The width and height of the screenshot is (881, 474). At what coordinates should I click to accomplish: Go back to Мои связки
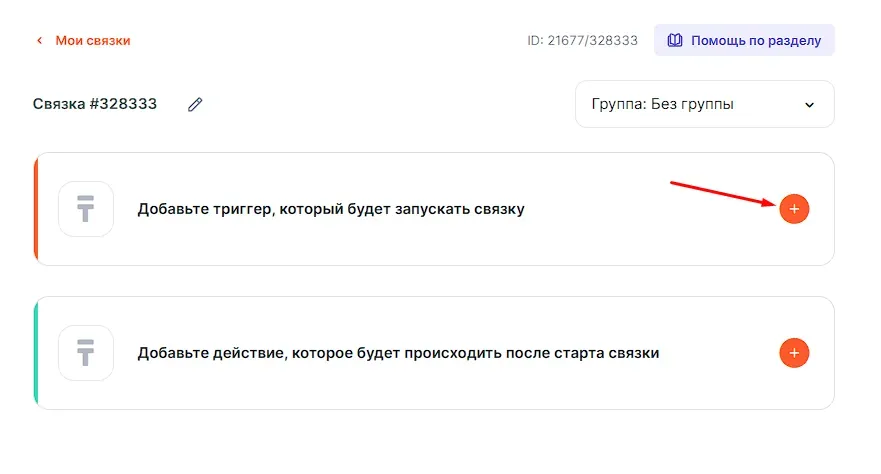[x=92, y=41]
